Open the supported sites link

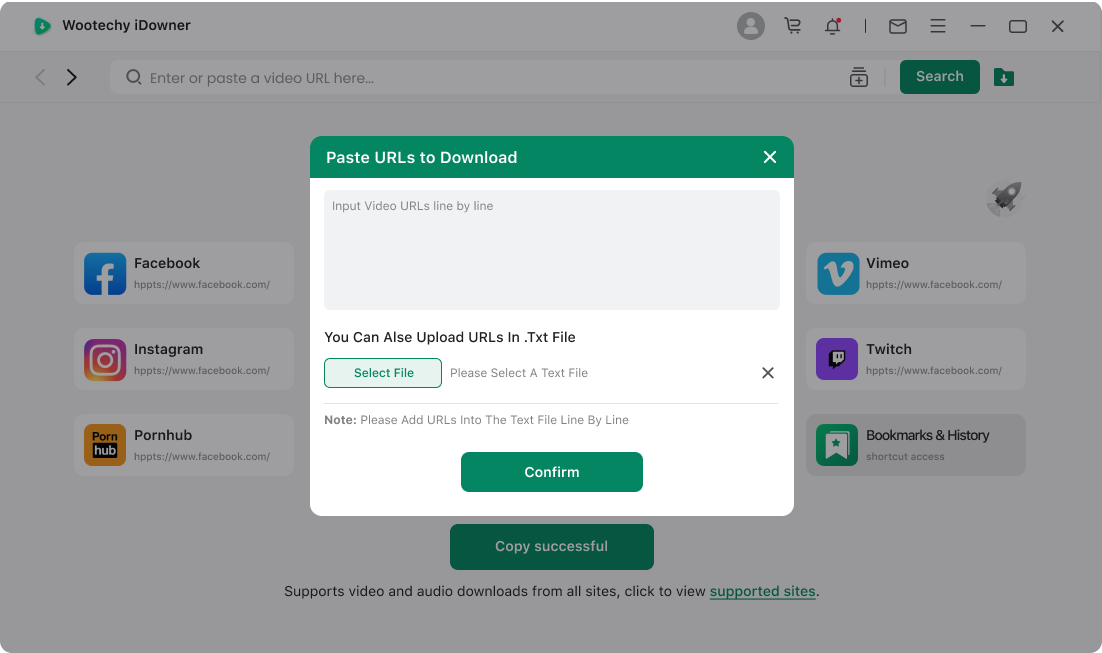pos(762,591)
